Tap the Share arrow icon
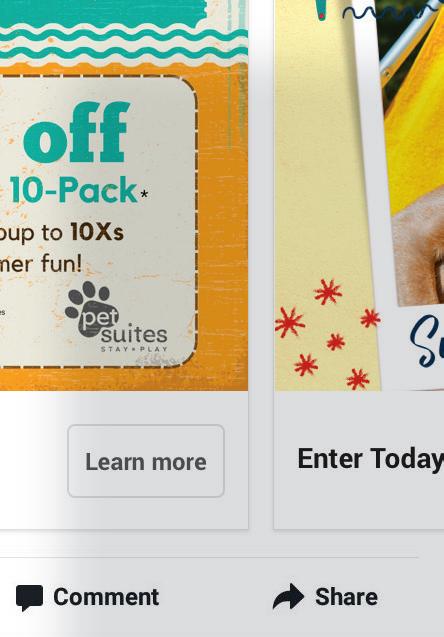The image size is (444, 637). [288, 596]
